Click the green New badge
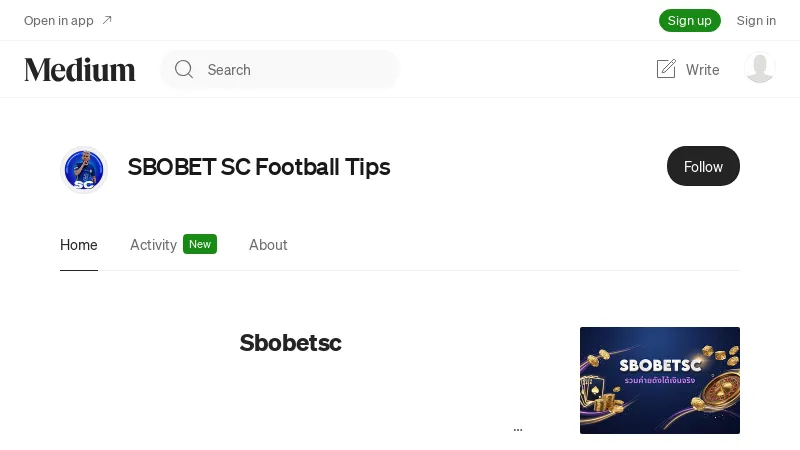The image size is (800, 450). pyautogui.click(x=200, y=244)
